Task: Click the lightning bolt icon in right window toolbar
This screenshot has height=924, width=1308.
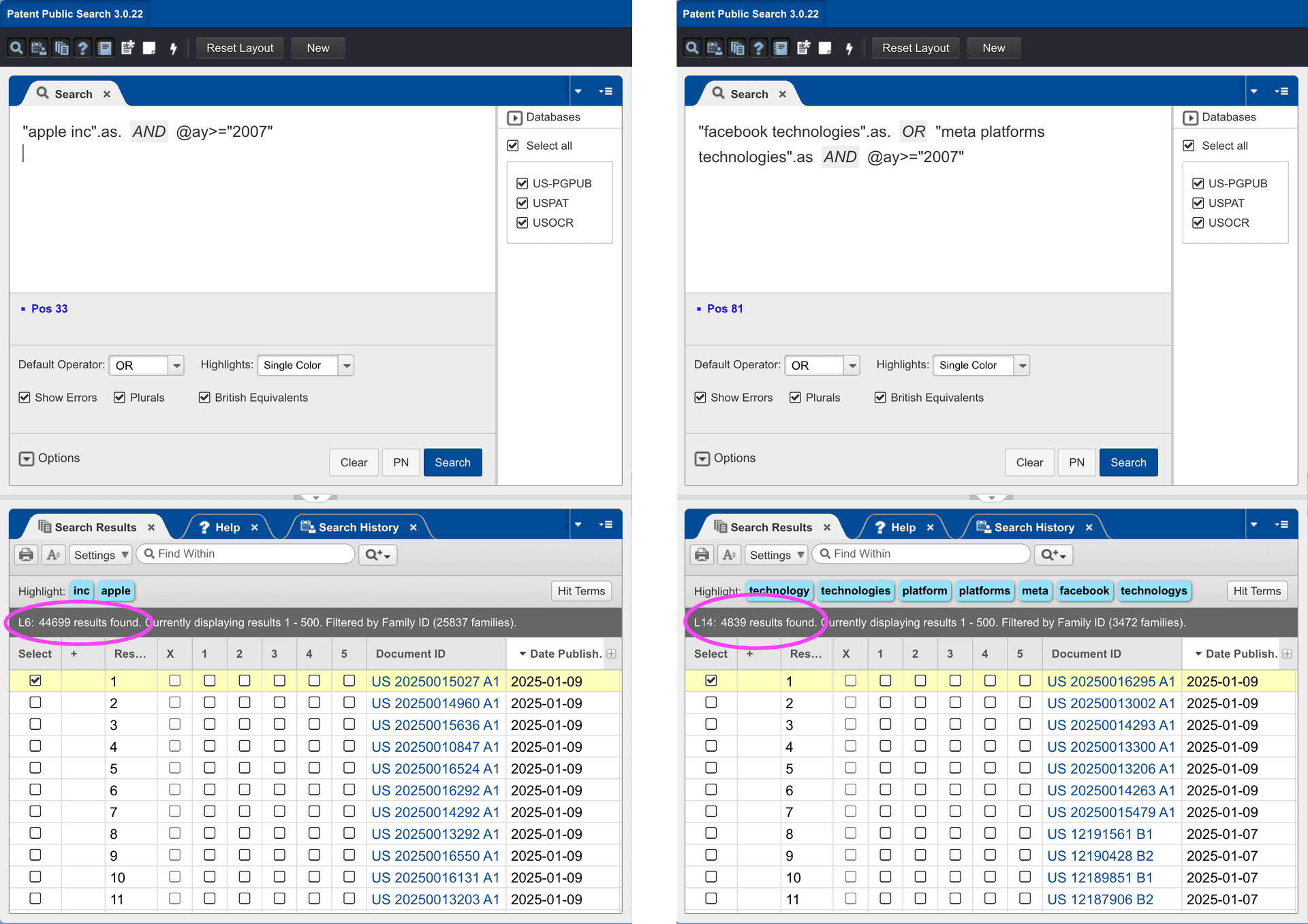Action: (849, 48)
